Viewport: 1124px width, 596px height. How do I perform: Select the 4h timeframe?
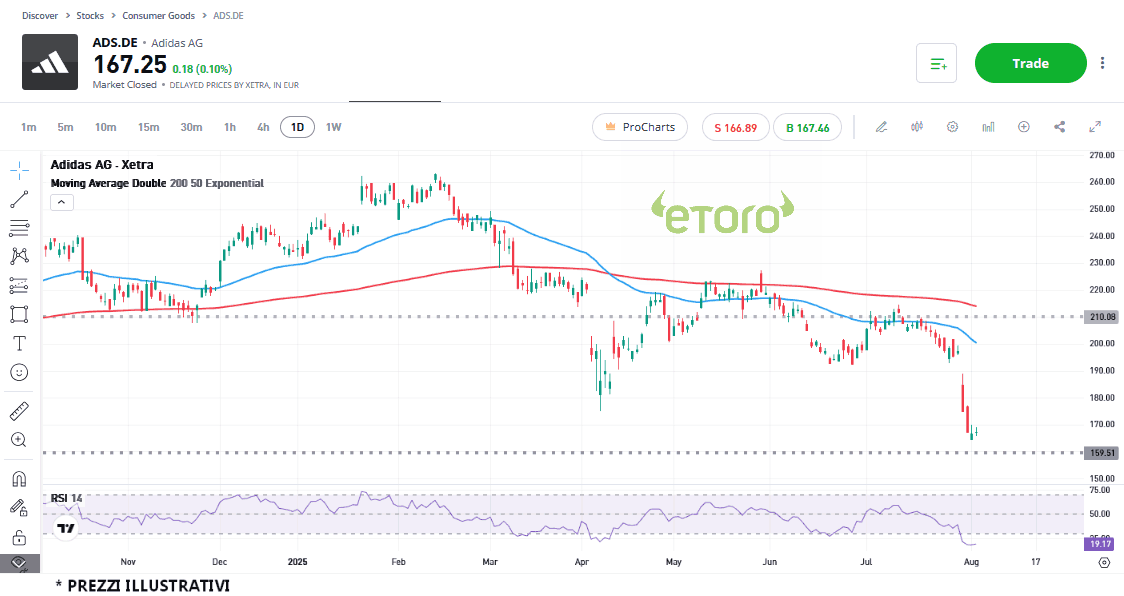pos(263,127)
